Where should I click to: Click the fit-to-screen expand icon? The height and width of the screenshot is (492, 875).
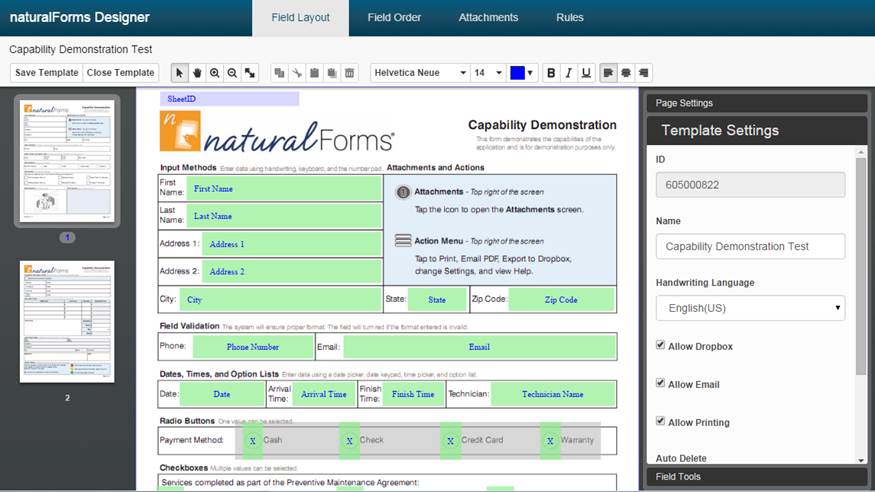pos(250,73)
